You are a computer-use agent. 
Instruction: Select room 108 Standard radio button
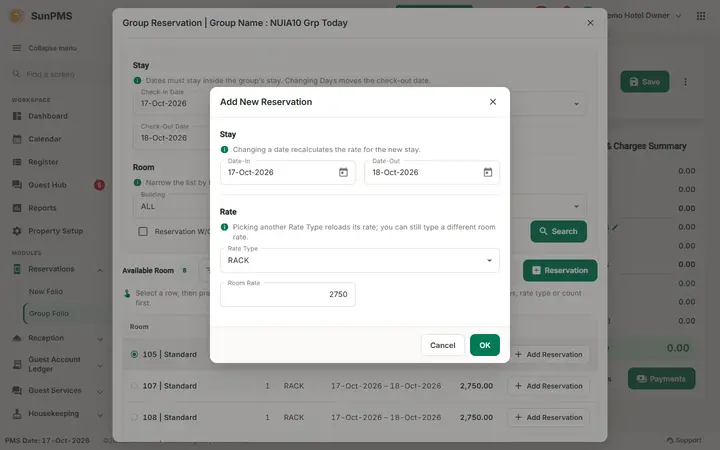(x=134, y=417)
